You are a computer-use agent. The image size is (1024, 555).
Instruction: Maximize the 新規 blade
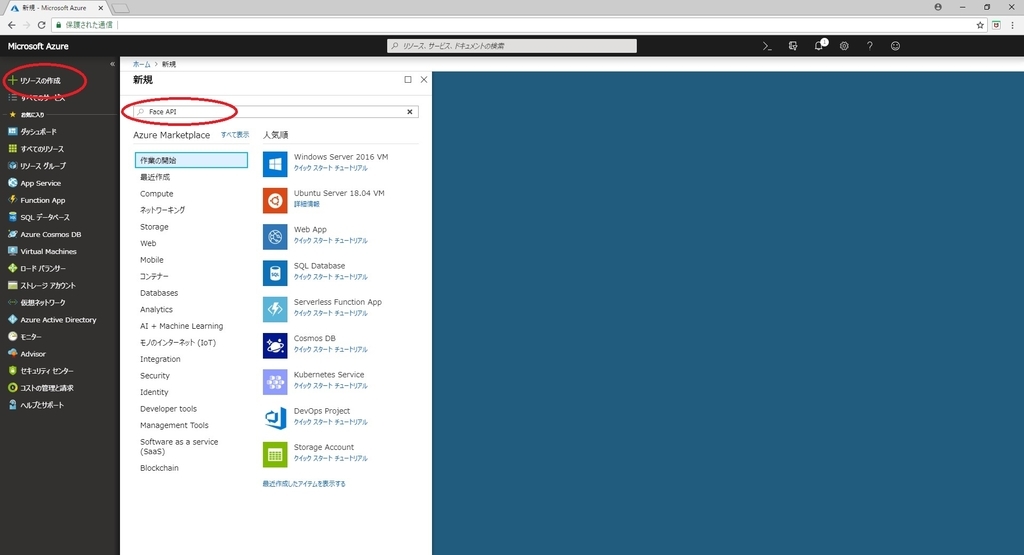[x=408, y=80]
